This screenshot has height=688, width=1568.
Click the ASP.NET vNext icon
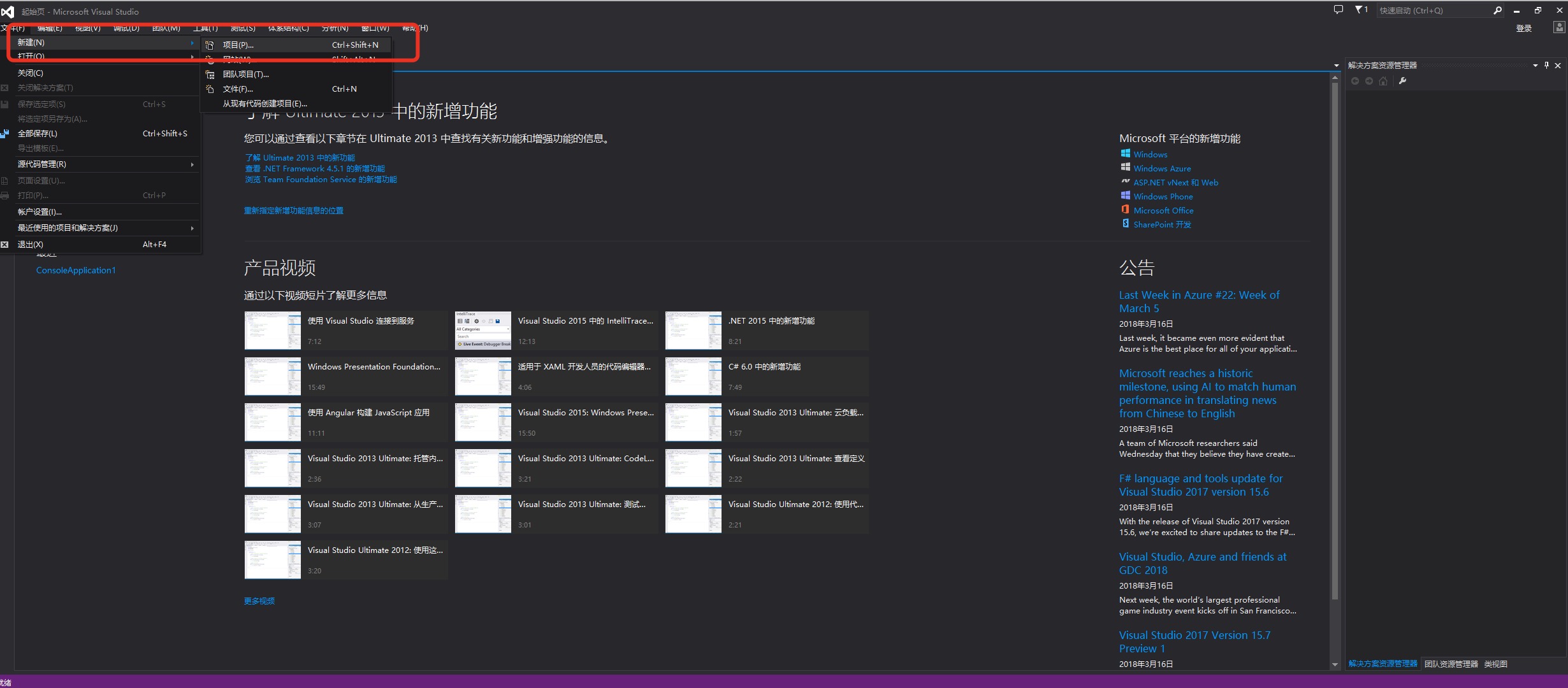(1126, 182)
